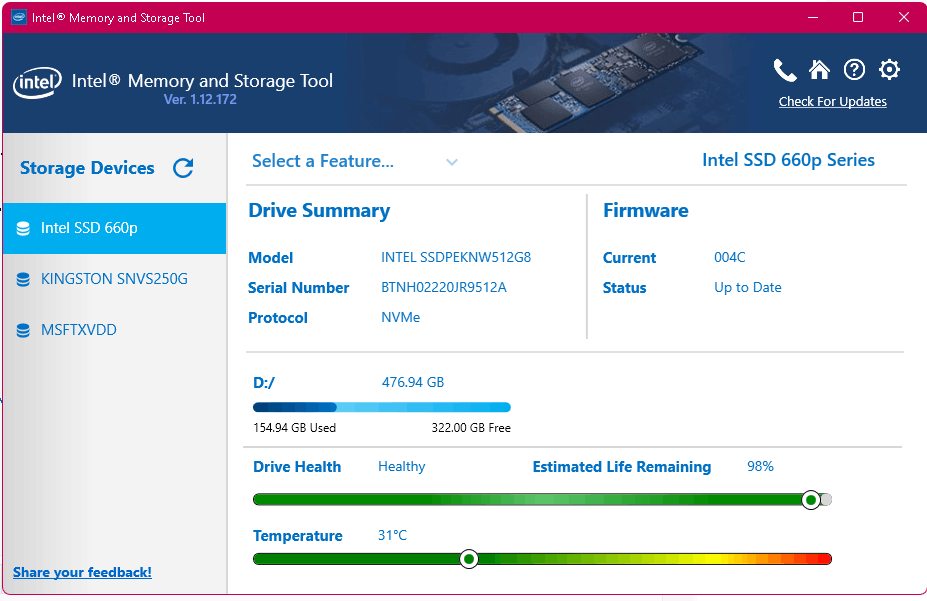Click the Serial Number label
Viewport: 927px width, 601px height.
click(299, 288)
